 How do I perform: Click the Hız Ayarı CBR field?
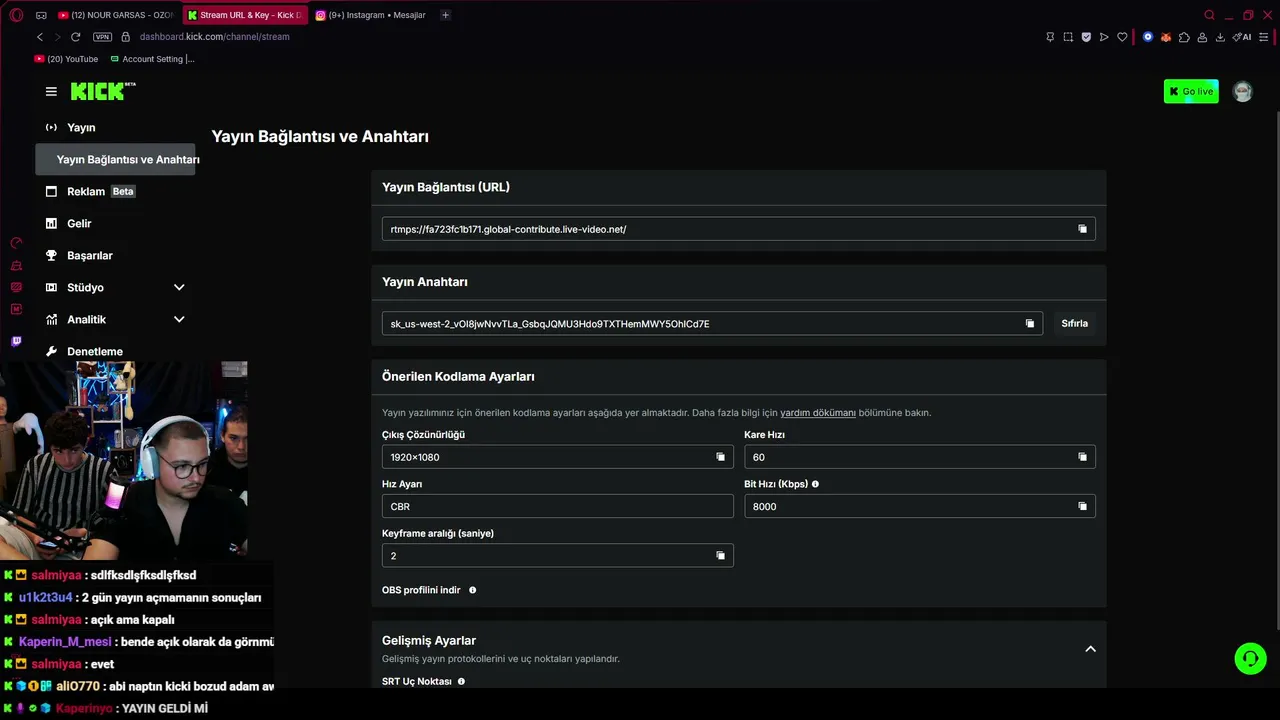coord(557,506)
